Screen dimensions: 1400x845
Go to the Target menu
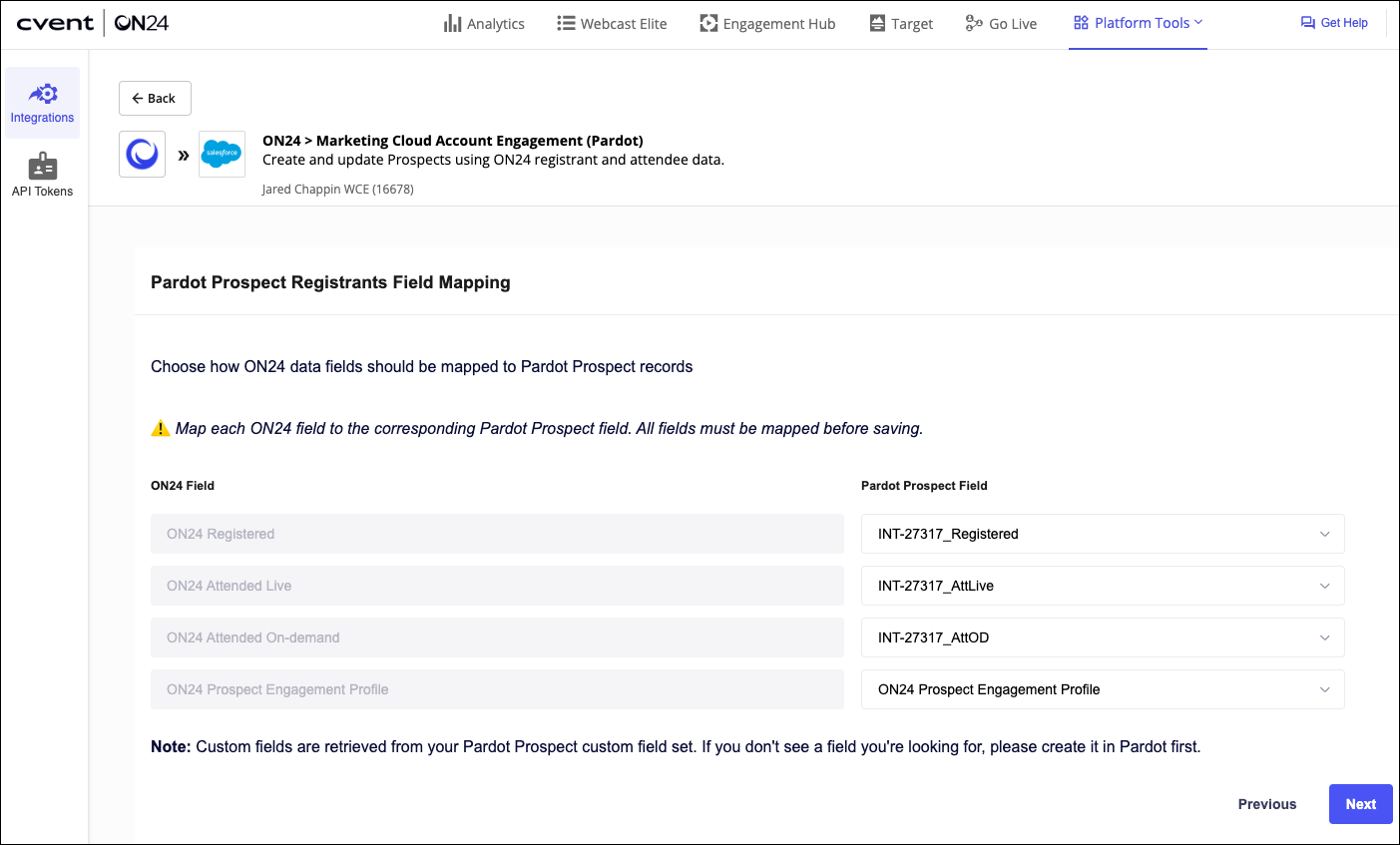901,24
